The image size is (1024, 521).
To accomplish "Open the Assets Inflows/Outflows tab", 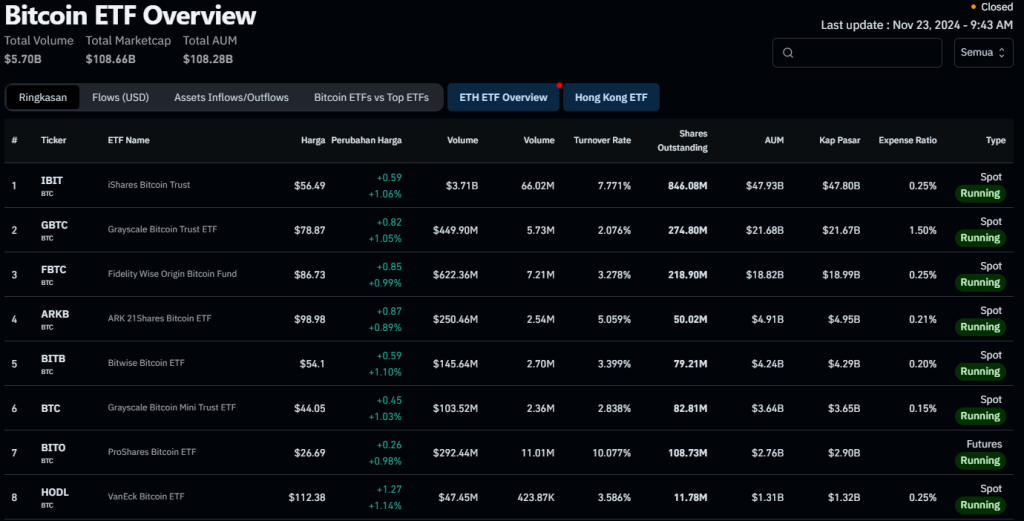I will 231,97.
